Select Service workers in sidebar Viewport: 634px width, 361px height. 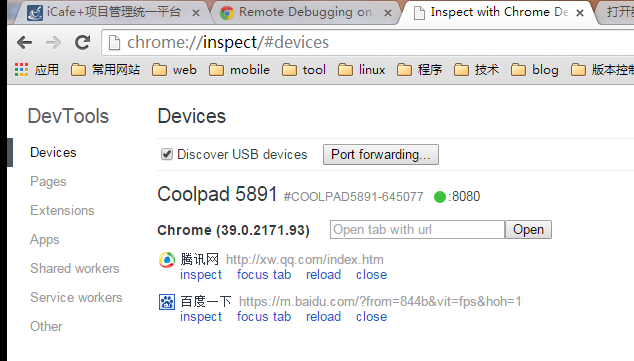[76, 298]
